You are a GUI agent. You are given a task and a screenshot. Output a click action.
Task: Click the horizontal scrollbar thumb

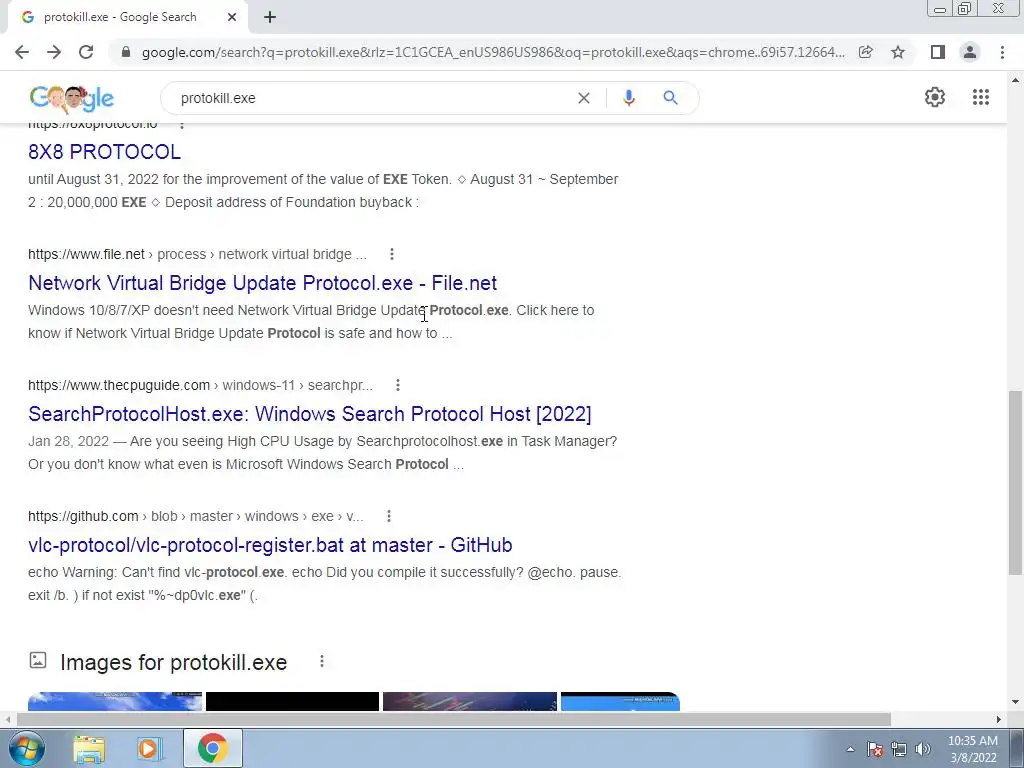click(453, 719)
